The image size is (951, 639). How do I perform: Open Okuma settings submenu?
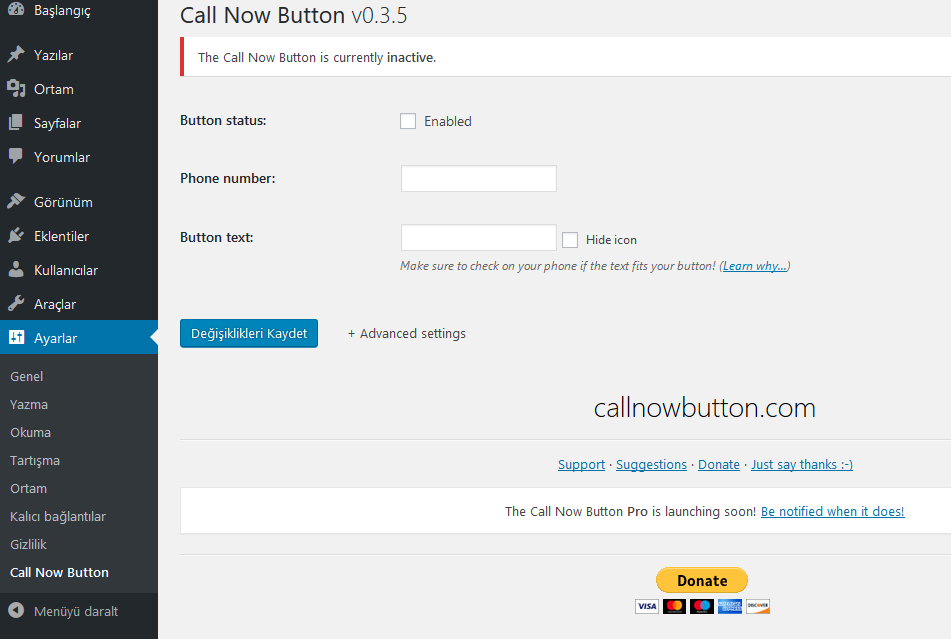coord(30,432)
